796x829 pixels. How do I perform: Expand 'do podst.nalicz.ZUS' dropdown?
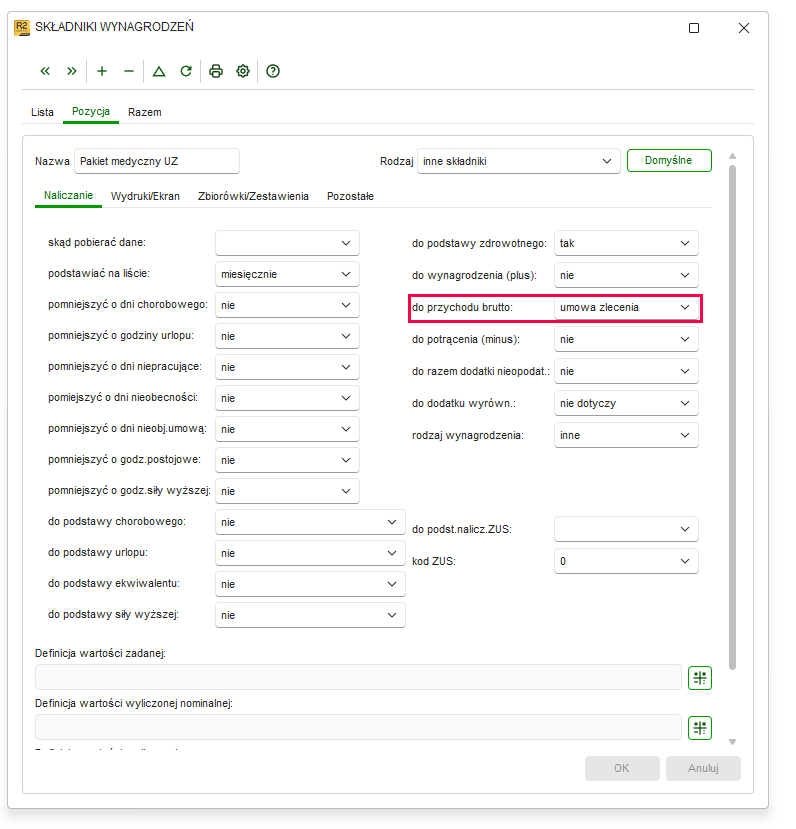coord(626,529)
